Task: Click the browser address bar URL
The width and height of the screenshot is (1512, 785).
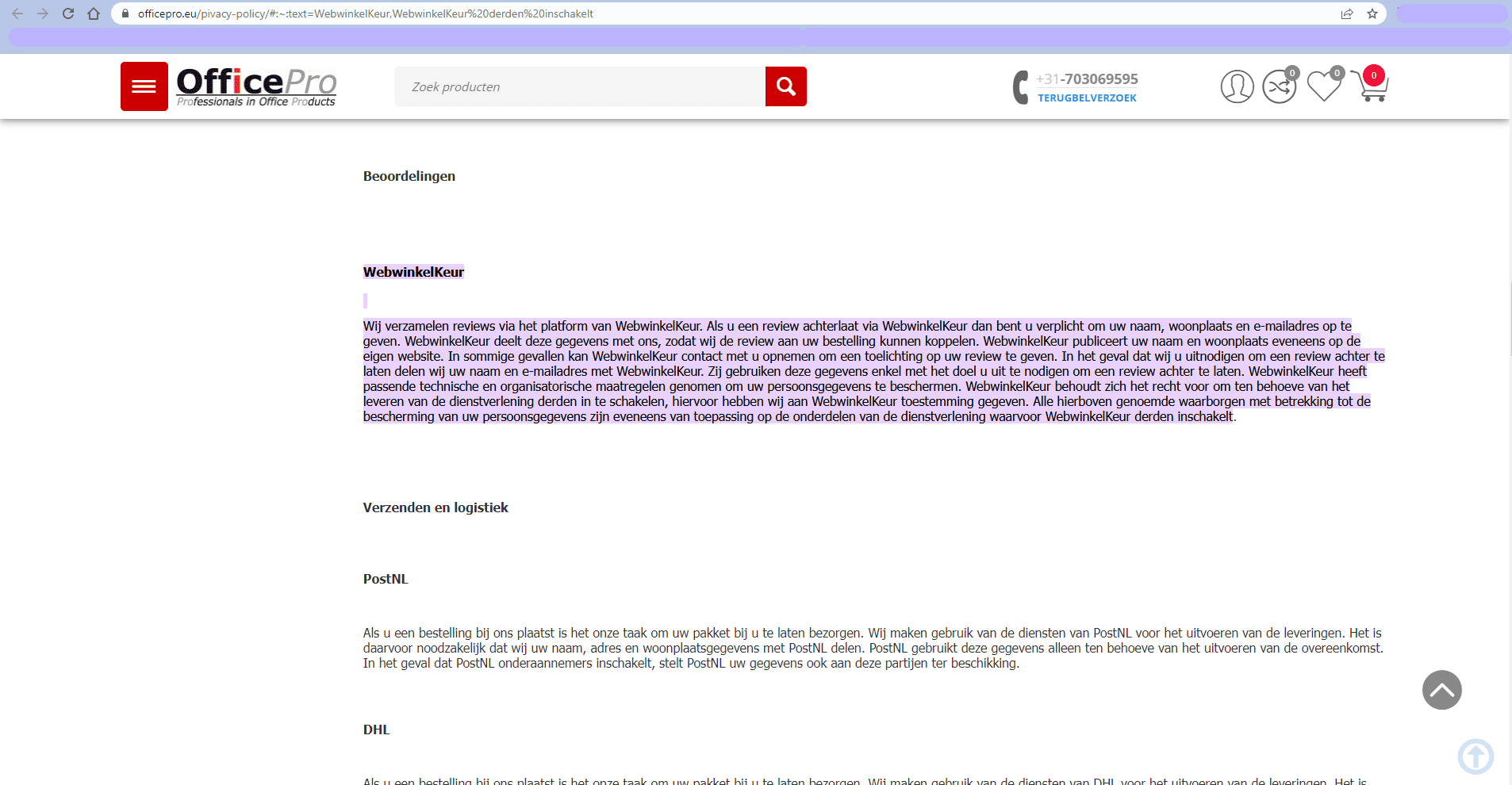Action: (365, 13)
